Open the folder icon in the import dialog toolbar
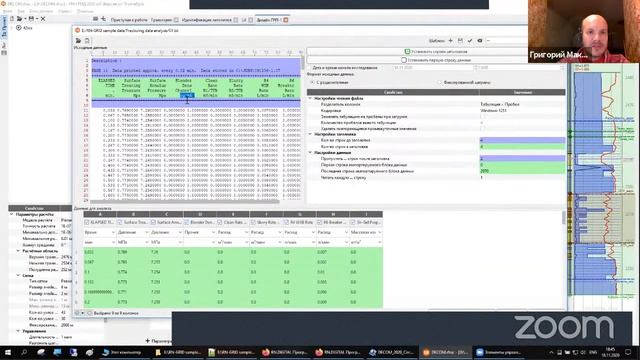Viewport: 640px width, 360px height. (78, 40)
